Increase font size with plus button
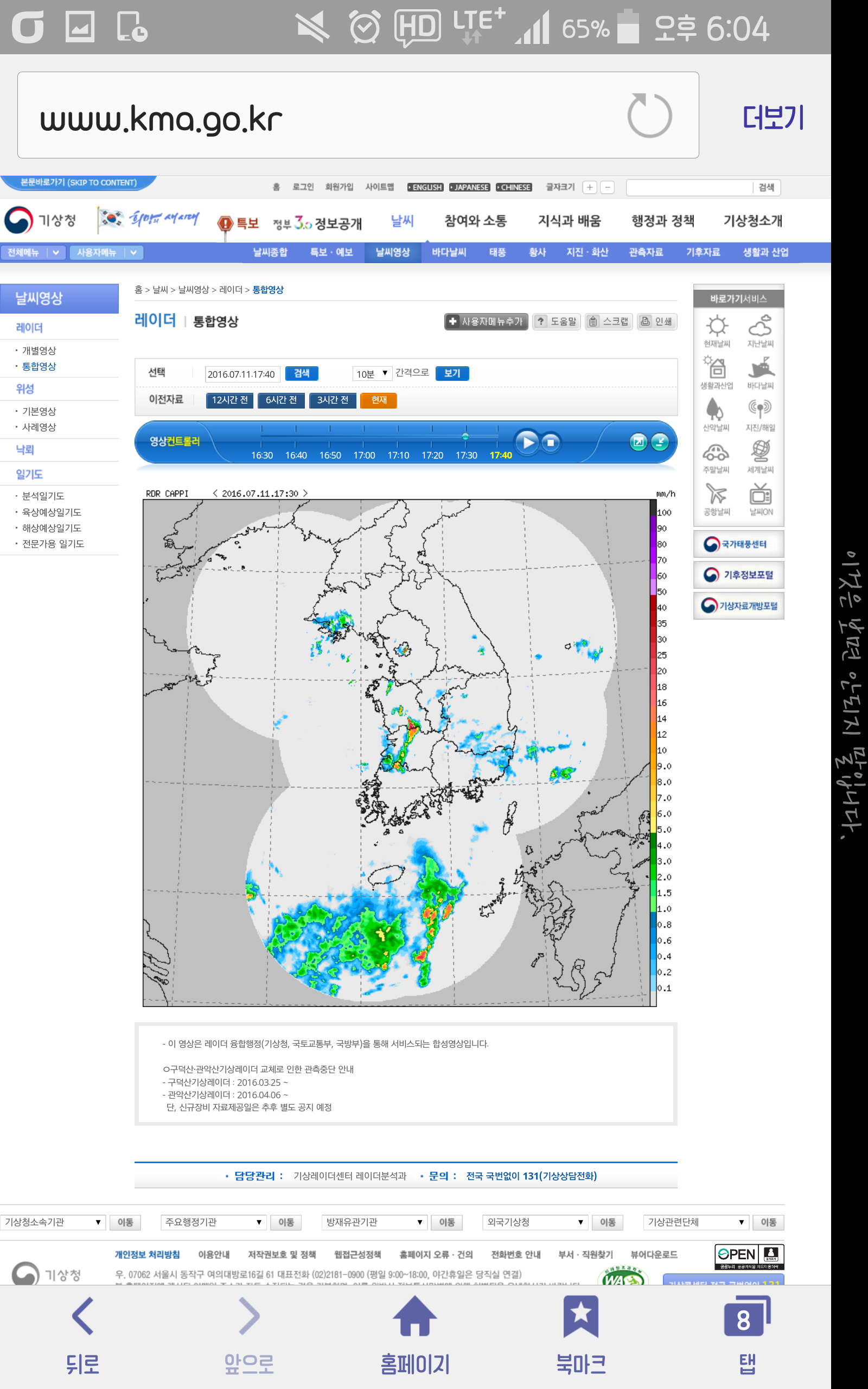 590,187
